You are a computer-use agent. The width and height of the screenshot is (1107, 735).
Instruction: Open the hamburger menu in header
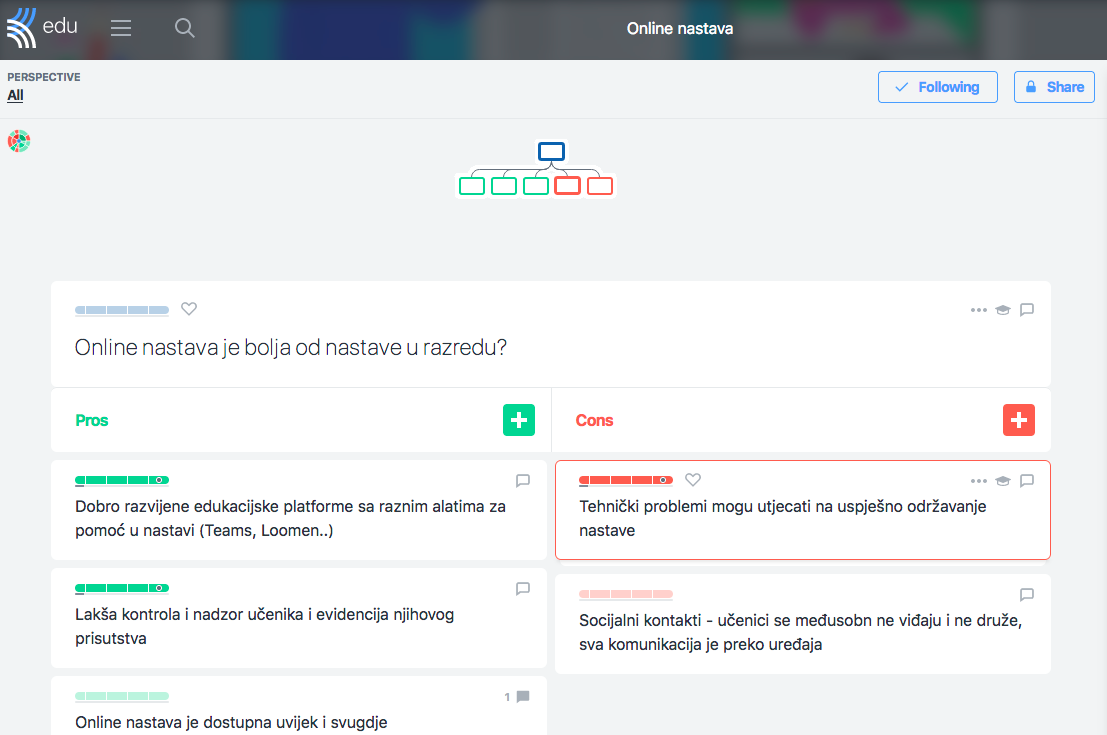click(121, 29)
